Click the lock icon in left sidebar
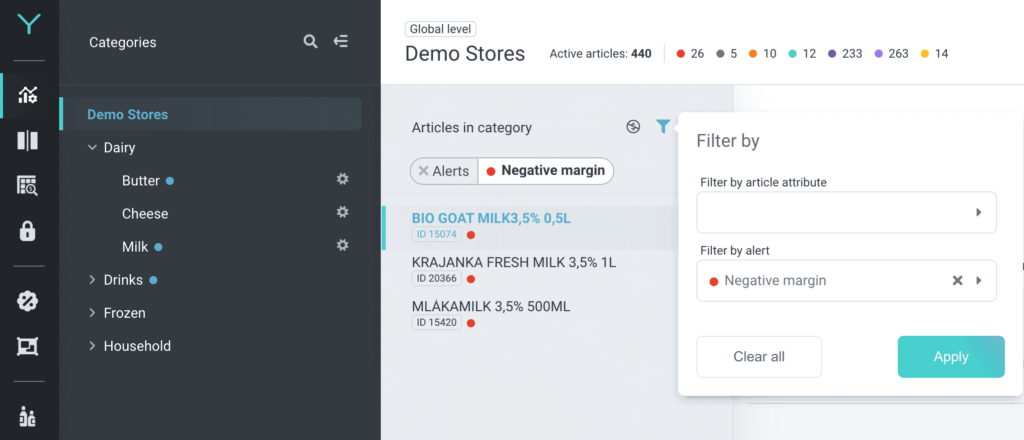Screen dimensions: 1024x440 point(27,231)
